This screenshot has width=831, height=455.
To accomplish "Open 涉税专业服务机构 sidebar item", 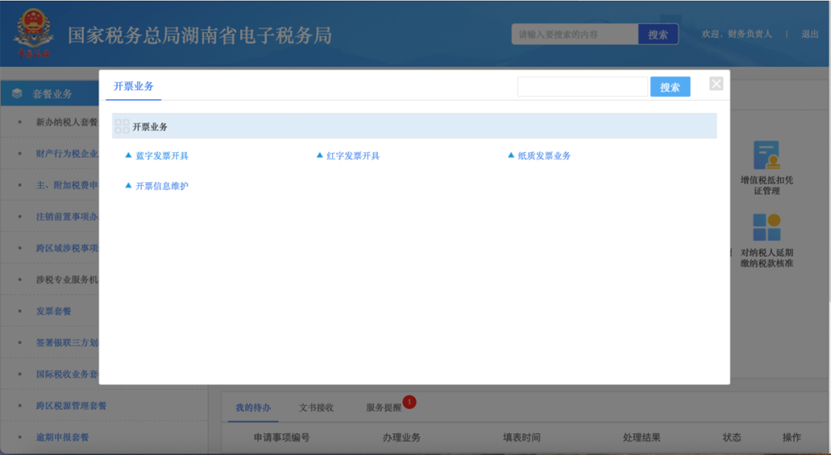I will coord(67,280).
